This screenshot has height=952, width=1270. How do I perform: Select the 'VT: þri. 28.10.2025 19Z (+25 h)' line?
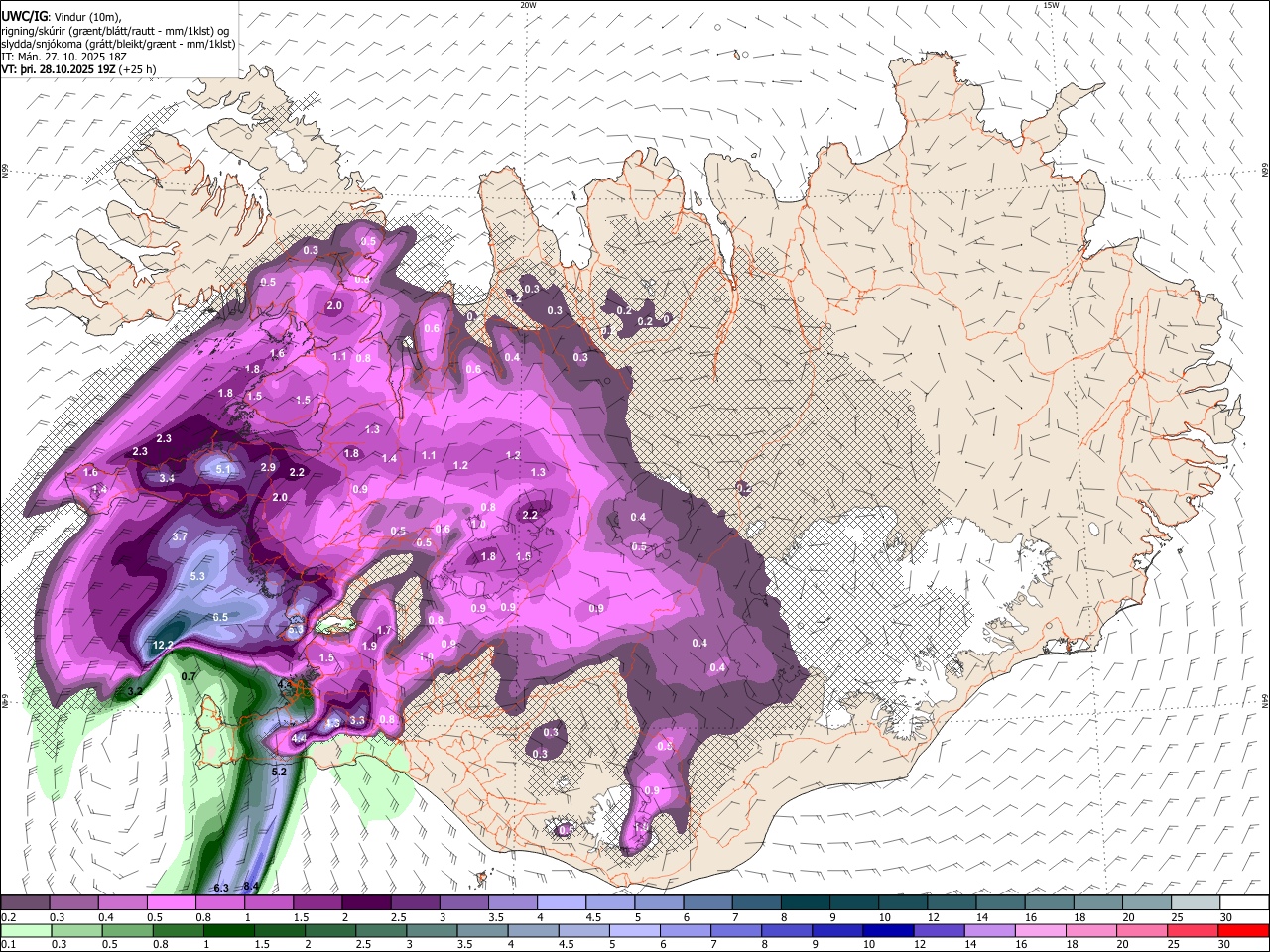(x=78, y=70)
